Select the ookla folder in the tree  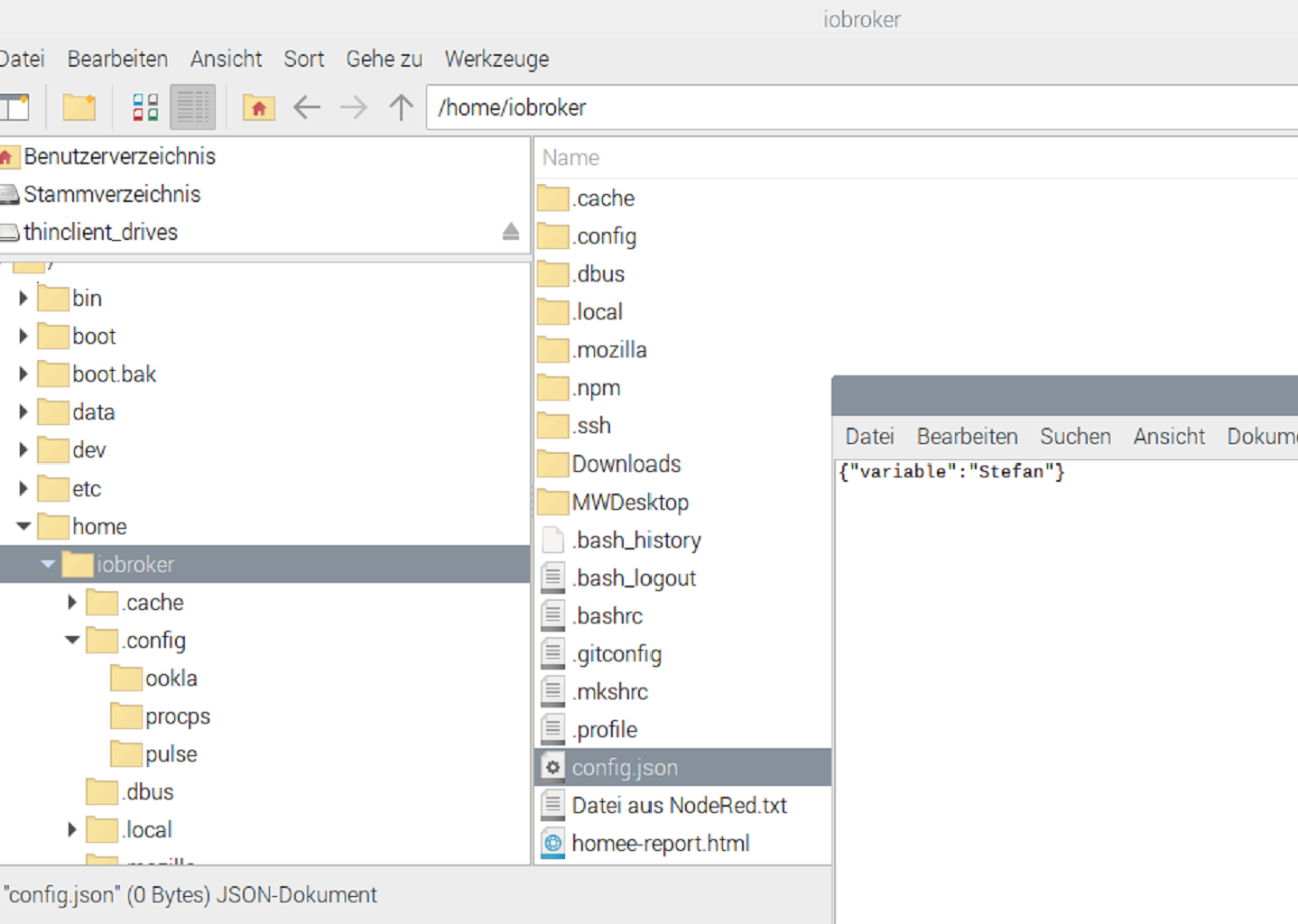171,678
